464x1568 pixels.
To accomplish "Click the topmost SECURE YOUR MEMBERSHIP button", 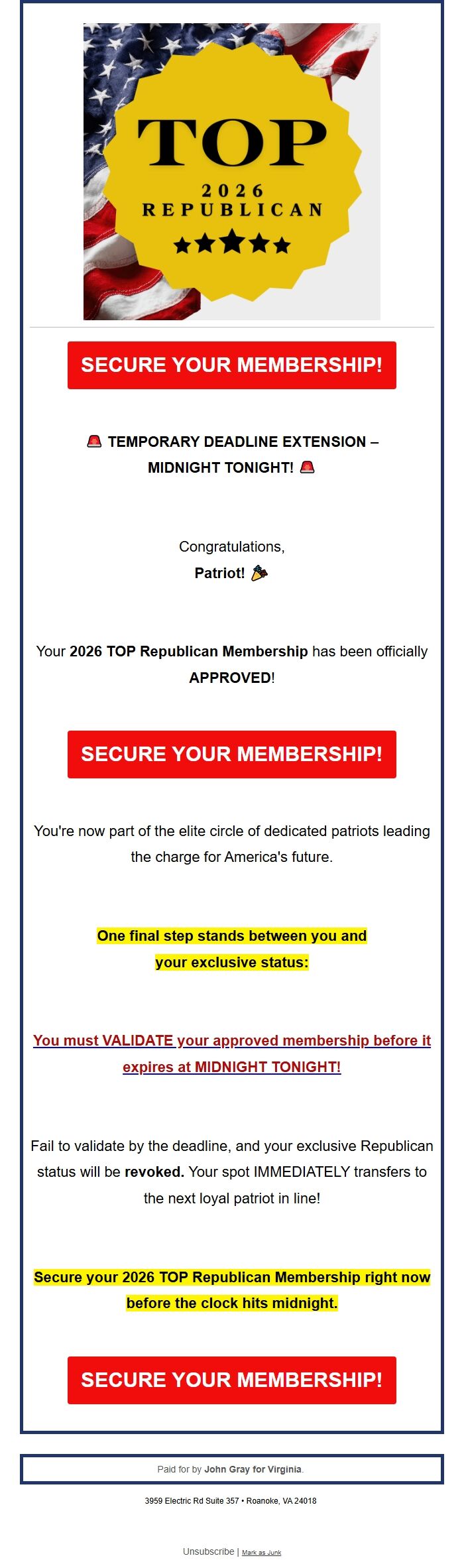I will 231,365.
